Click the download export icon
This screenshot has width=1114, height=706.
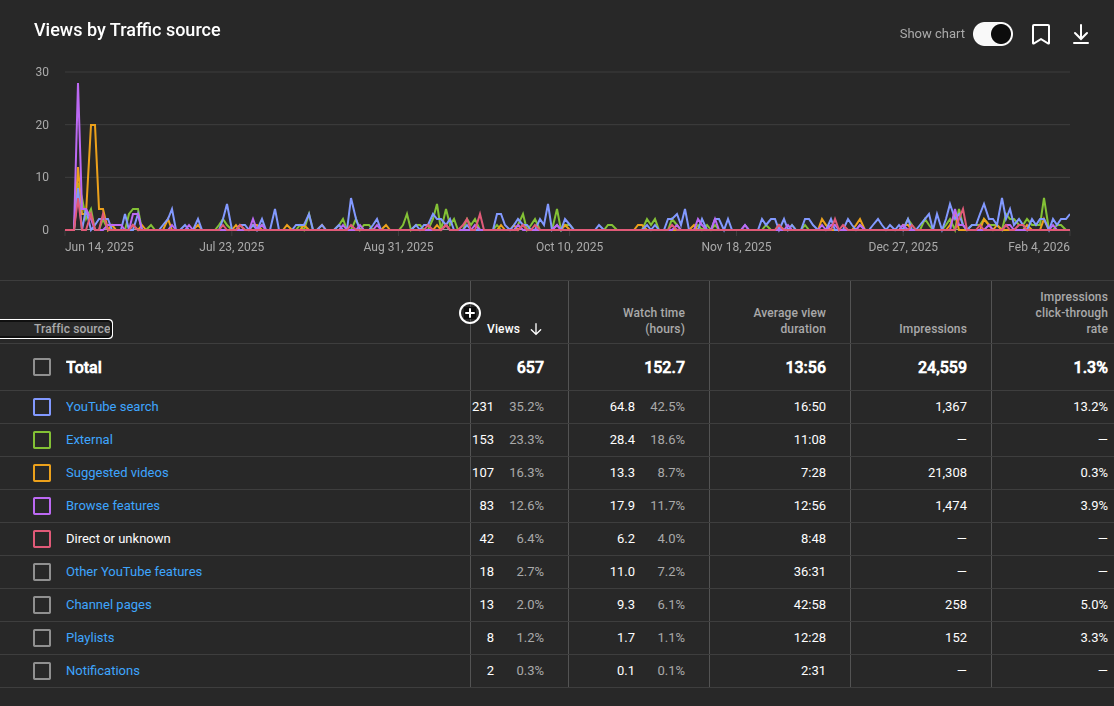tap(1081, 34)
